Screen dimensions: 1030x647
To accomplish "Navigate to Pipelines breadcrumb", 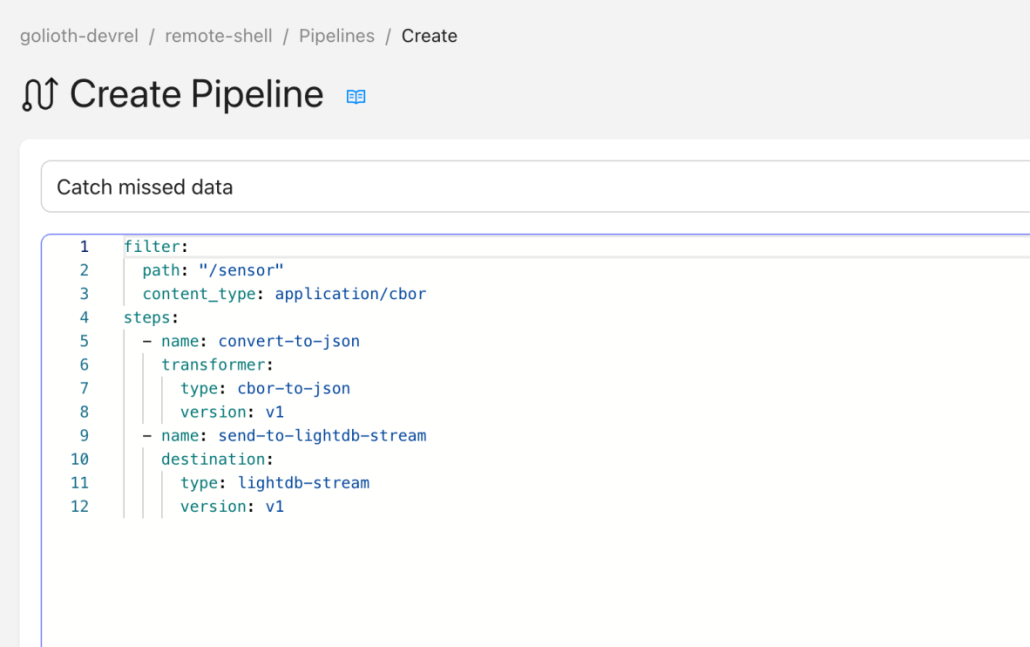I will pyautogui.click(x=336, y=36).
